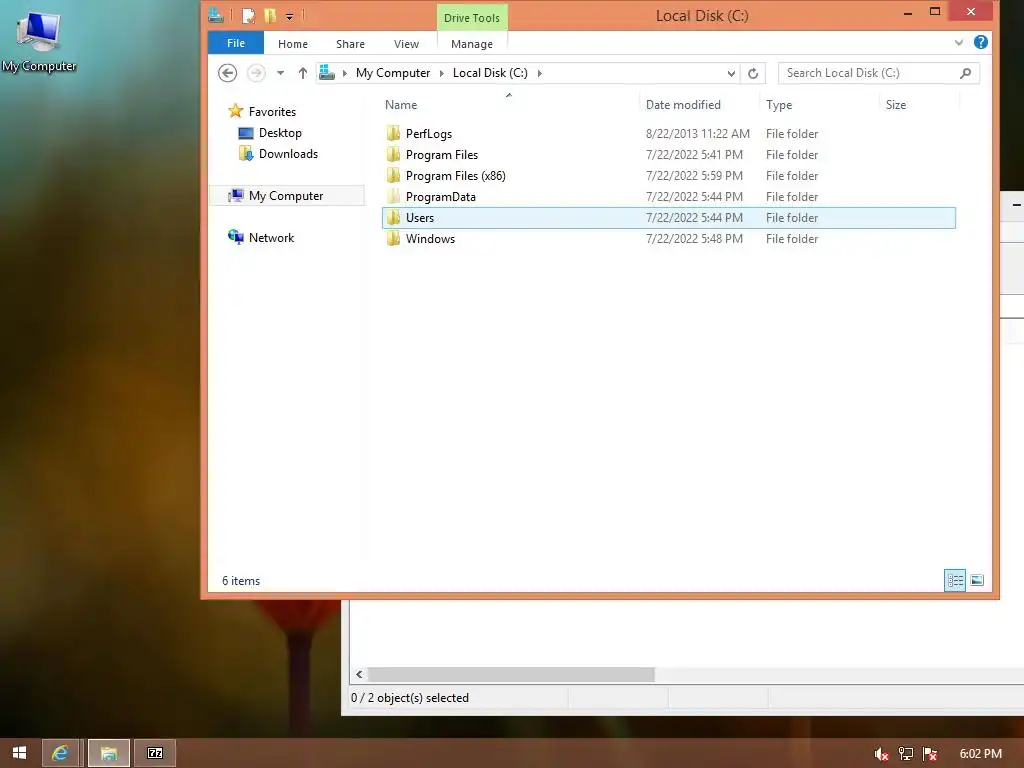This screenshot has height=768, width=1024.
Task: Click the scroll left arrow in background window
Action: (x=359, y=675)
